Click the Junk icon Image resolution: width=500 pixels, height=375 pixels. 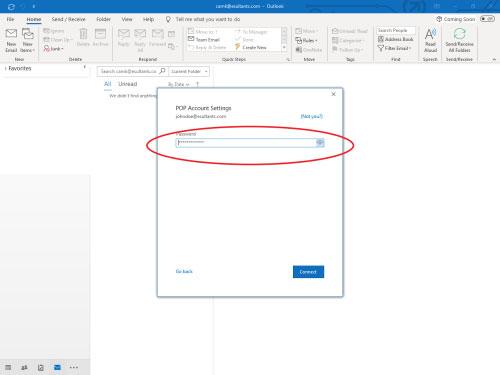tap(47, 49)
